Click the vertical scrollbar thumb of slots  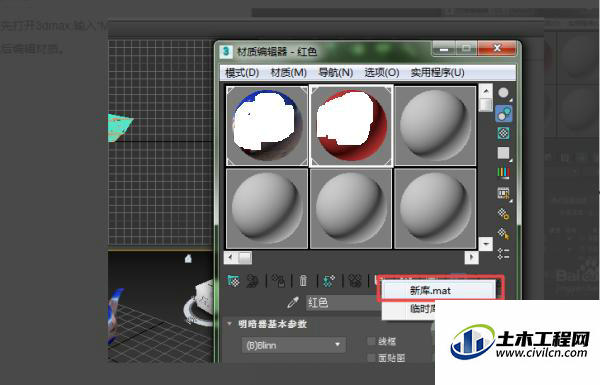pyautogui.click(x=486, y=105)
